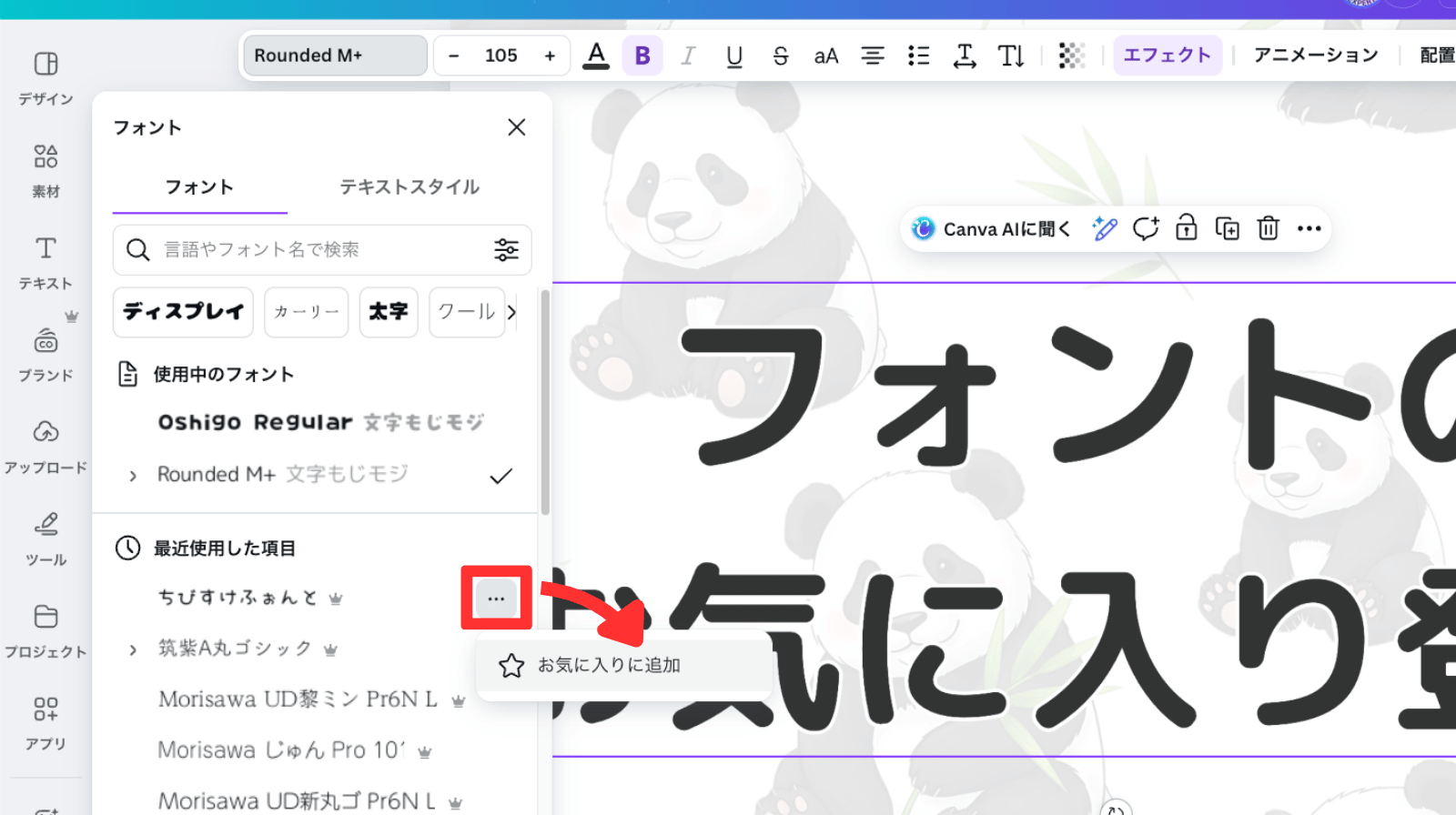Screen dimensions: 1456x815
Task: Switch to vertical text direction
Action: (x=1011, y=55)
